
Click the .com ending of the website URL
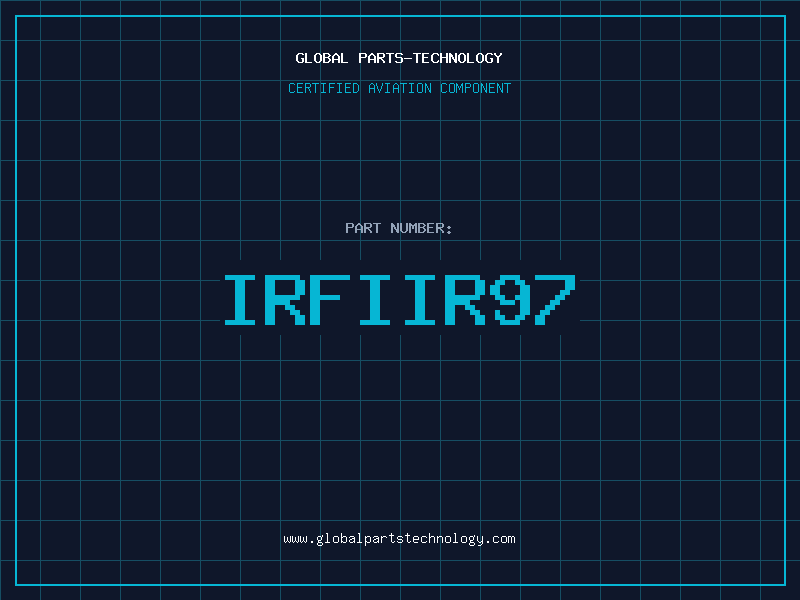501,539
